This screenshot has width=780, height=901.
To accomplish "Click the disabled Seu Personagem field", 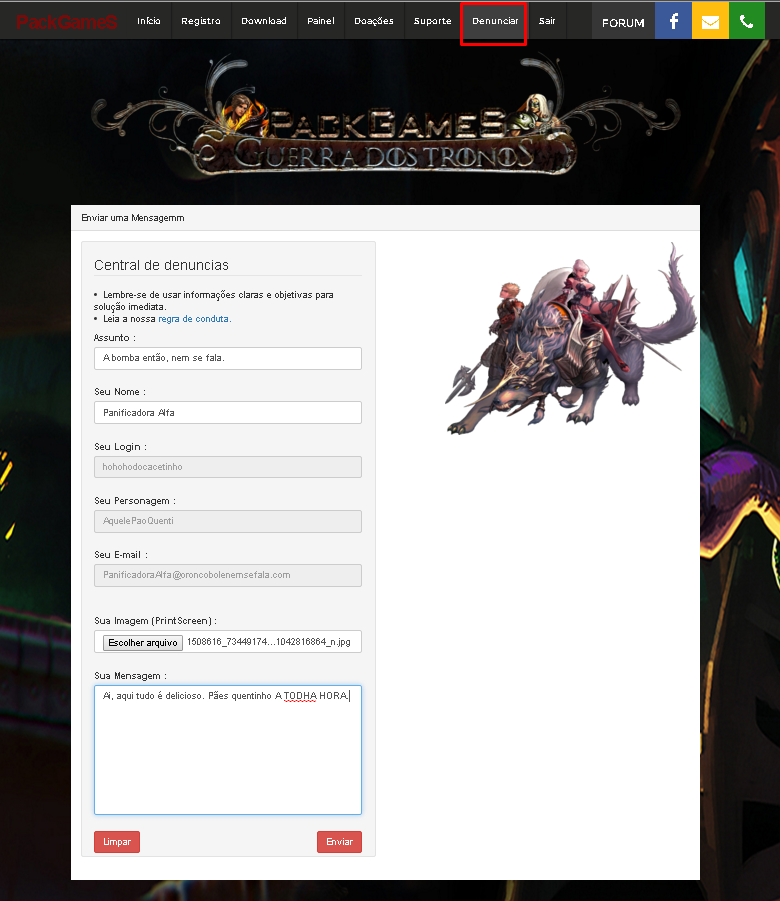I will [x=228, y=521].
